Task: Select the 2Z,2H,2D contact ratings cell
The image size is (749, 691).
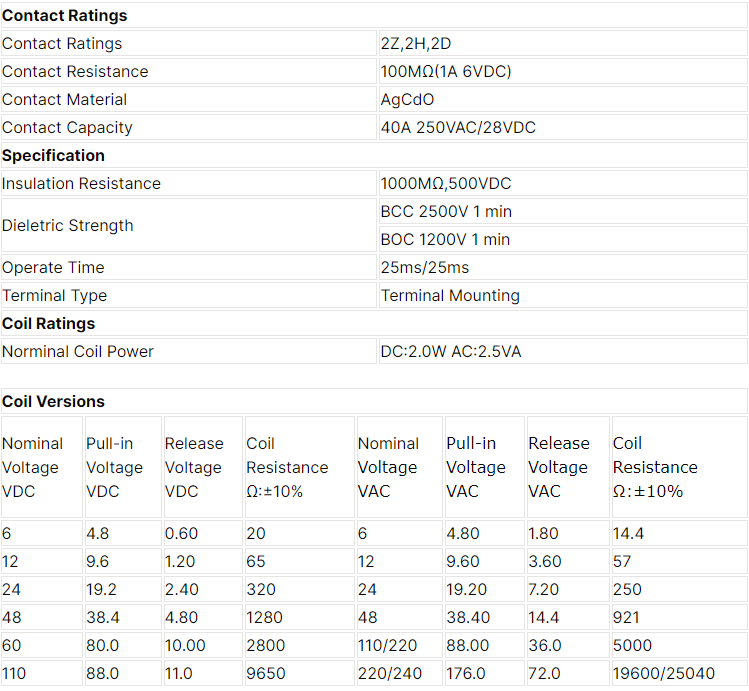Action: pos(563,43)
